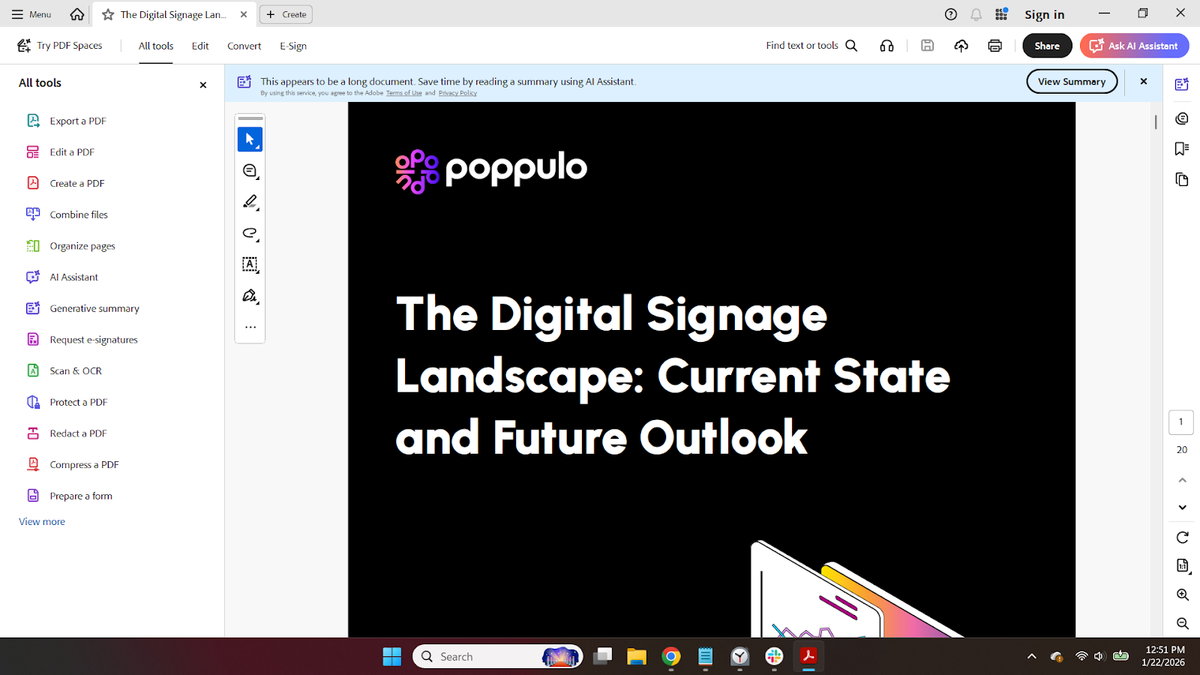The width and height of the screenshot is (1200, 675).
Task: Zoom in using the magnifier plus icon
Action: point(1182,594)
